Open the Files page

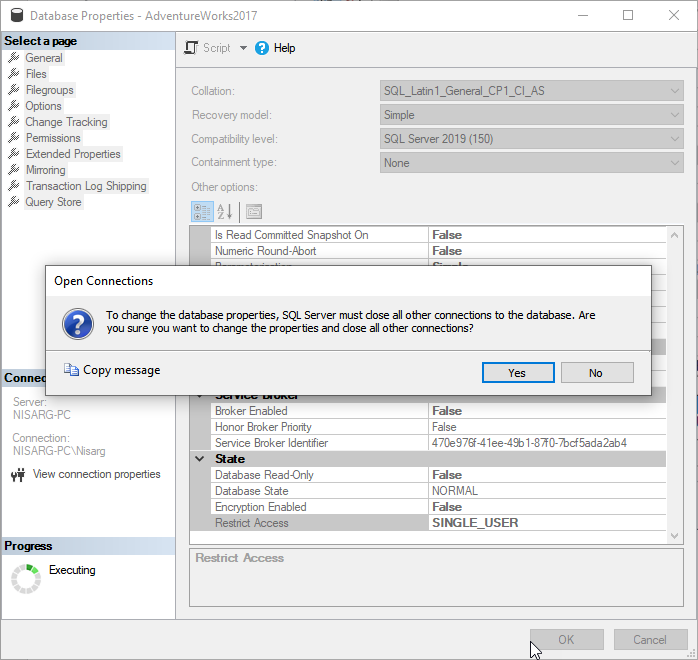[36, 74]
